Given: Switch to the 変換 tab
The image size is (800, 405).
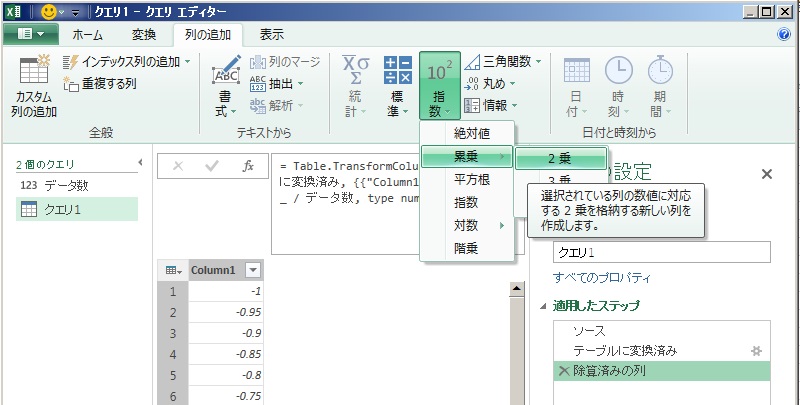Looking at the screenshot, I should pos(143,35).
